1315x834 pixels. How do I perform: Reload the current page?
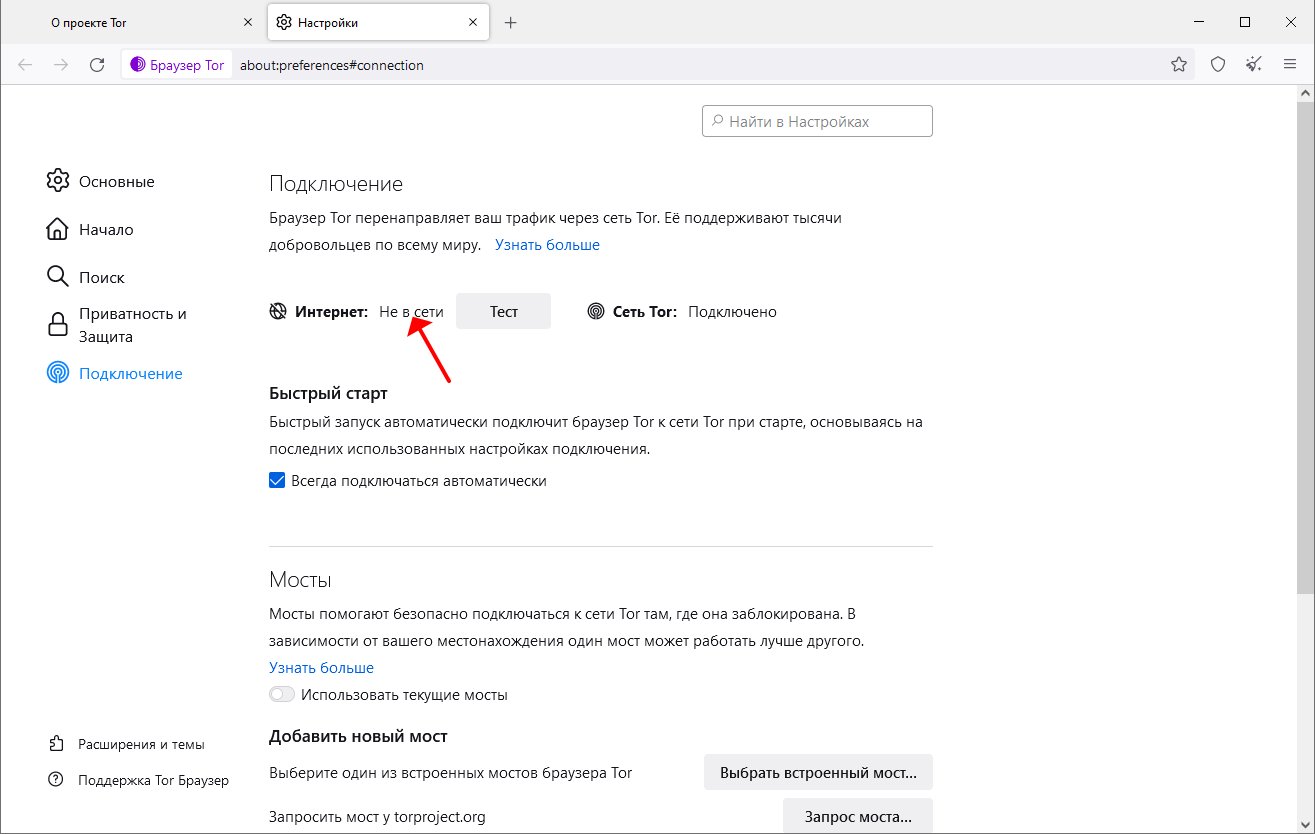click(x=97, y=65)
